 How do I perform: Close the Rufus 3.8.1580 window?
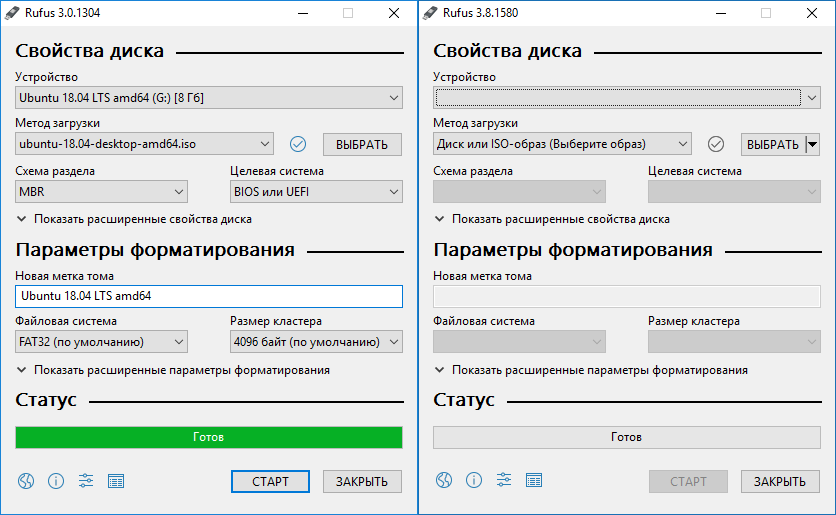(x=811, y=13)
